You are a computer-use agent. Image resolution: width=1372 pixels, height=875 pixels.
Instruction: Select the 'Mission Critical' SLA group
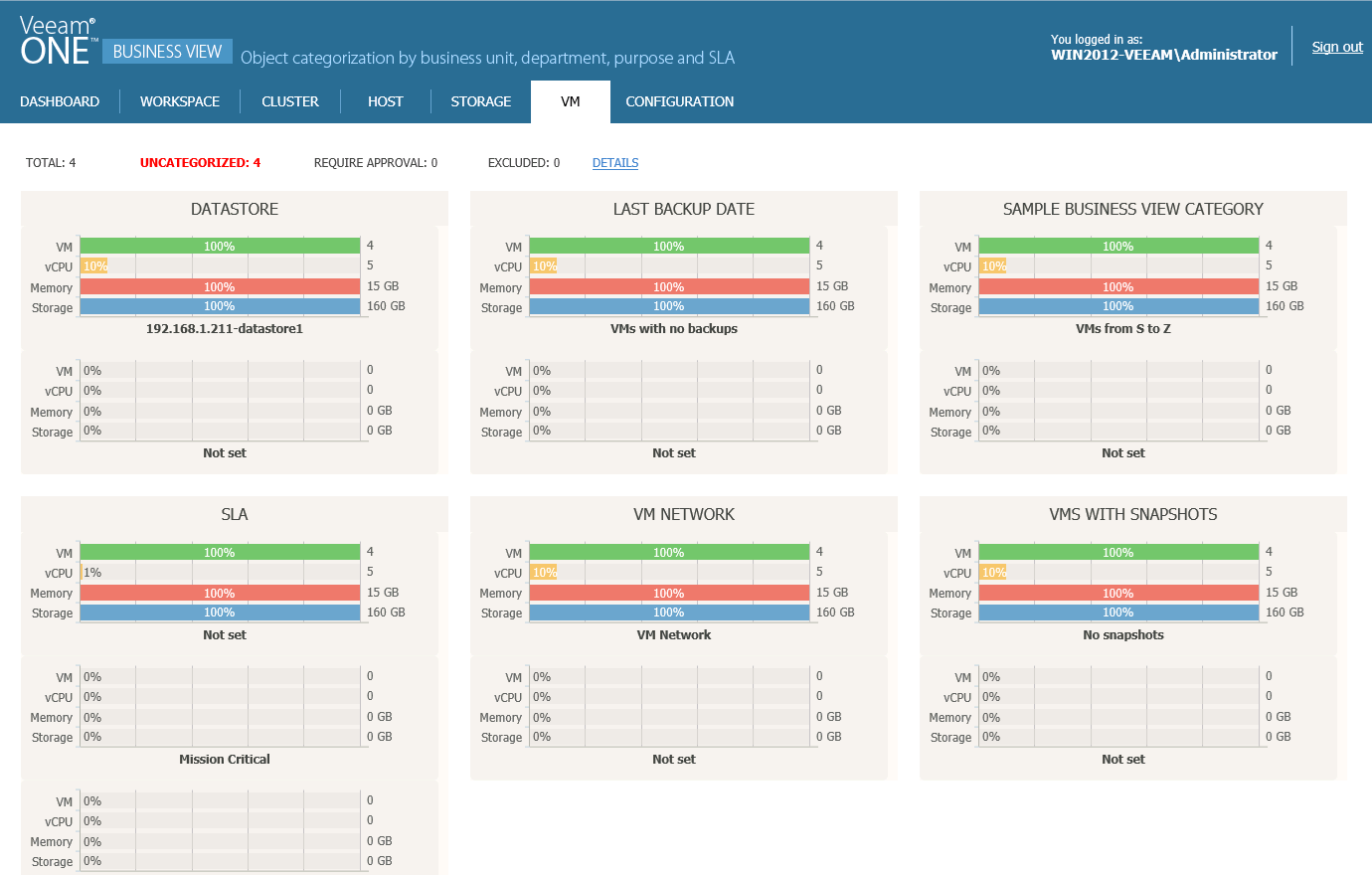[225, 760]
